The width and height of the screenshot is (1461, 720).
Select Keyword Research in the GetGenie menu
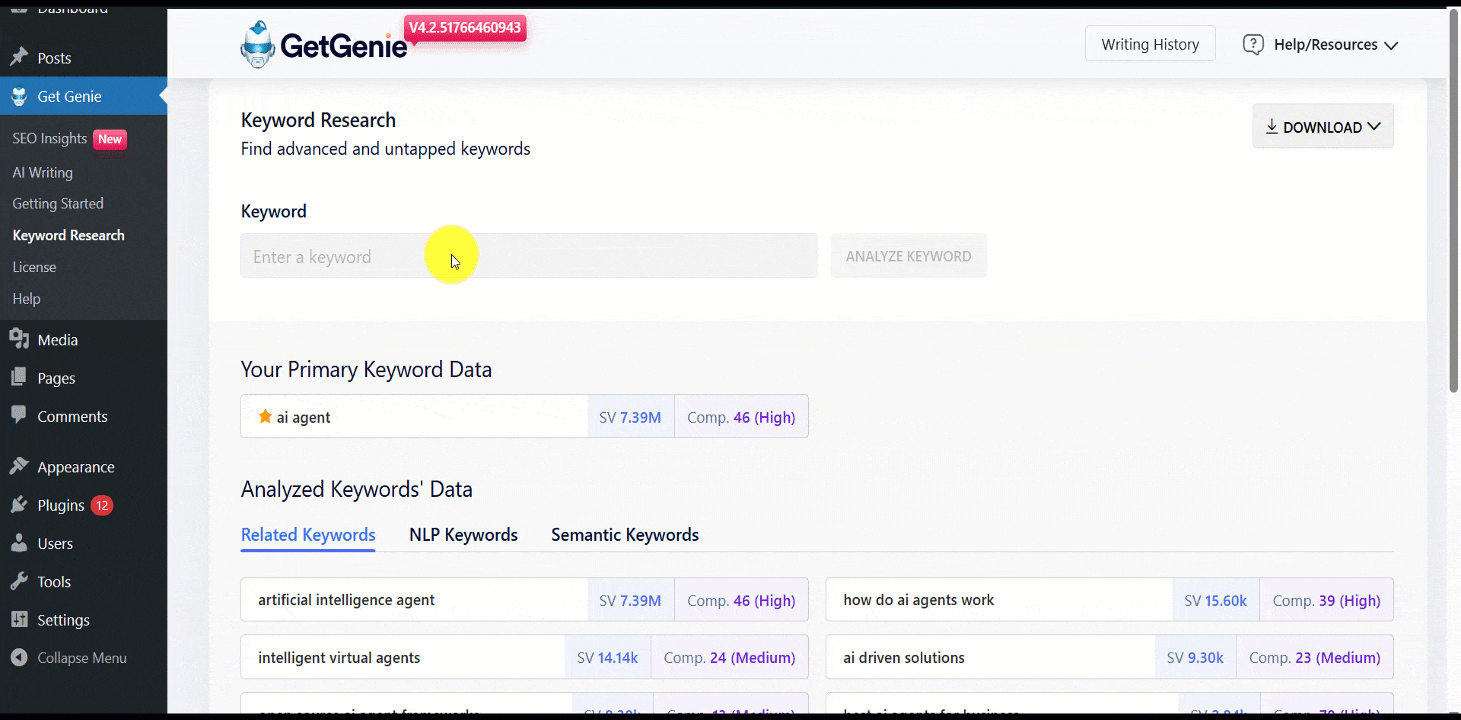(x=68, y=234)
